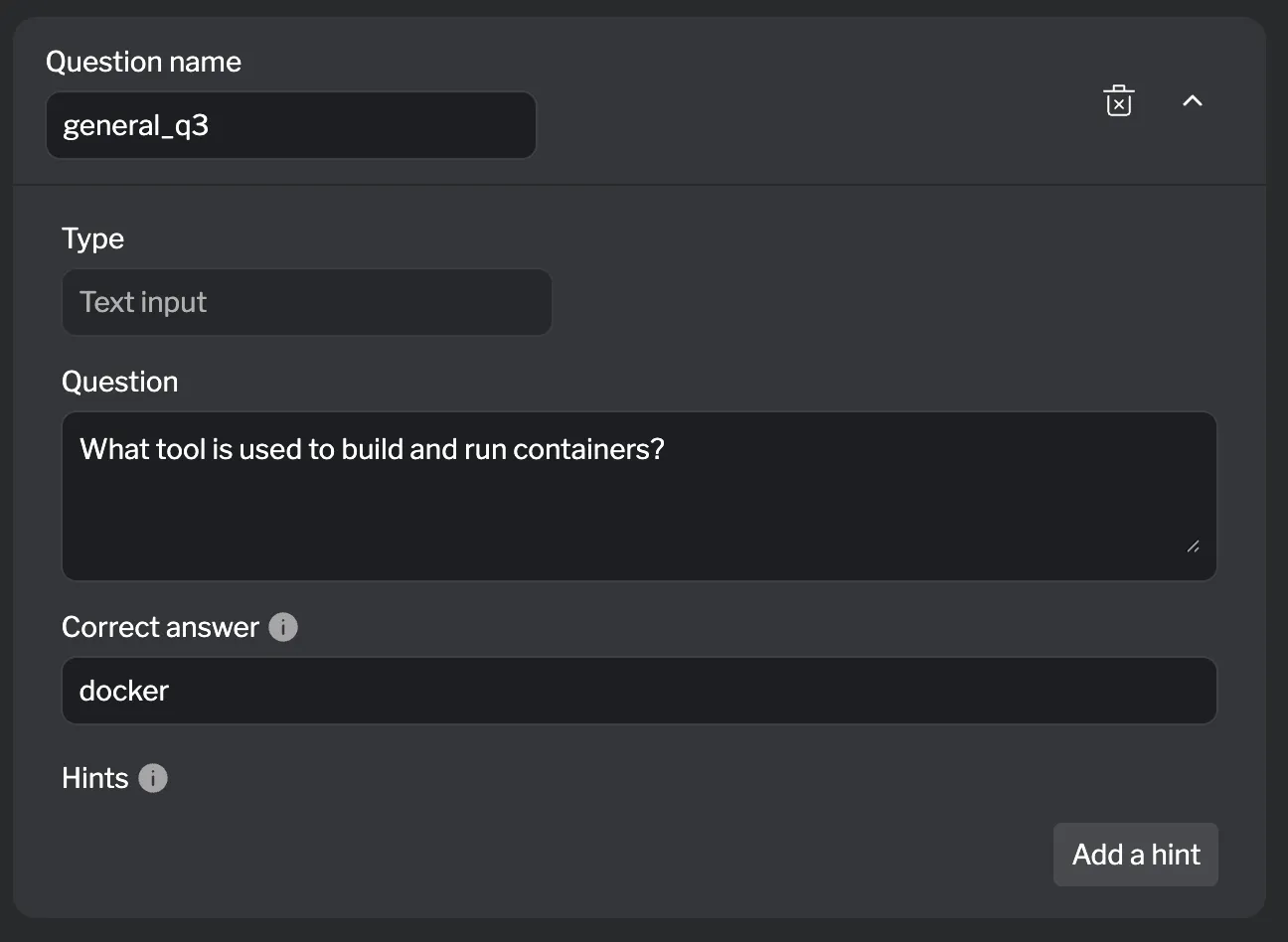Click the "Type" field label
Image resolution: width=1288 pixels, height=942 pixels.
pyautogui.click(x=92, y=238)
